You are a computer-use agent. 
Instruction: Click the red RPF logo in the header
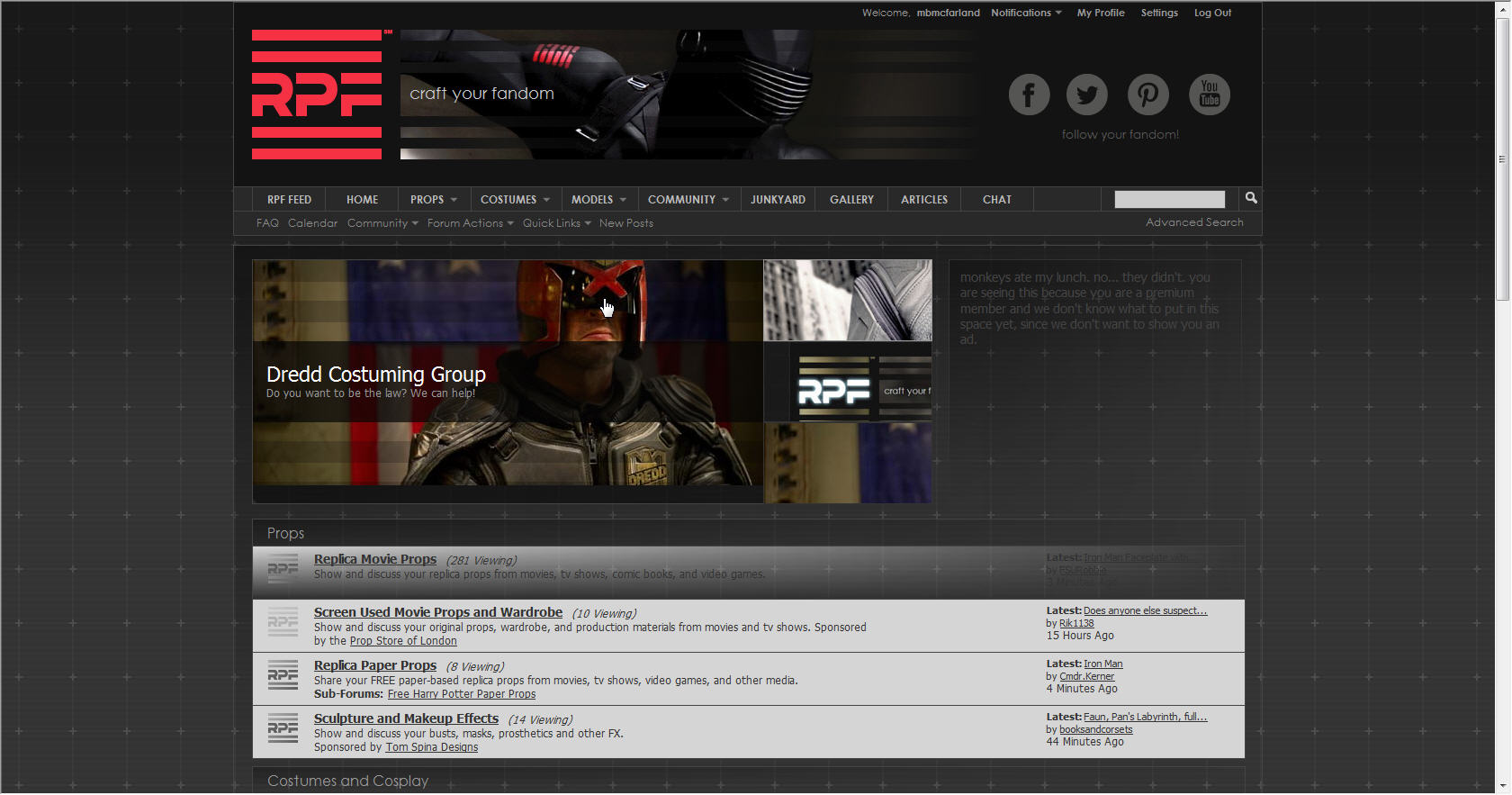pos(317,95)
